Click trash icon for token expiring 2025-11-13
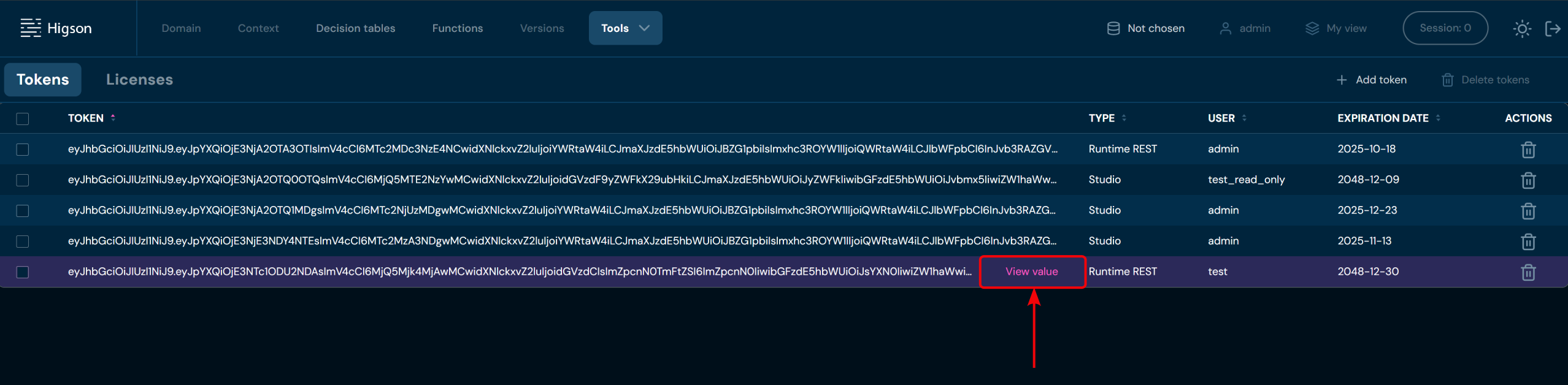 (x=1528, y=242)
